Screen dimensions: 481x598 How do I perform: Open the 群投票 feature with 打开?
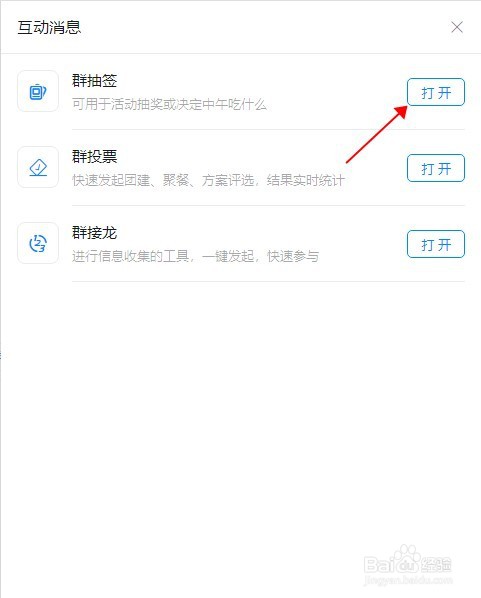click(x=436, y=168)
